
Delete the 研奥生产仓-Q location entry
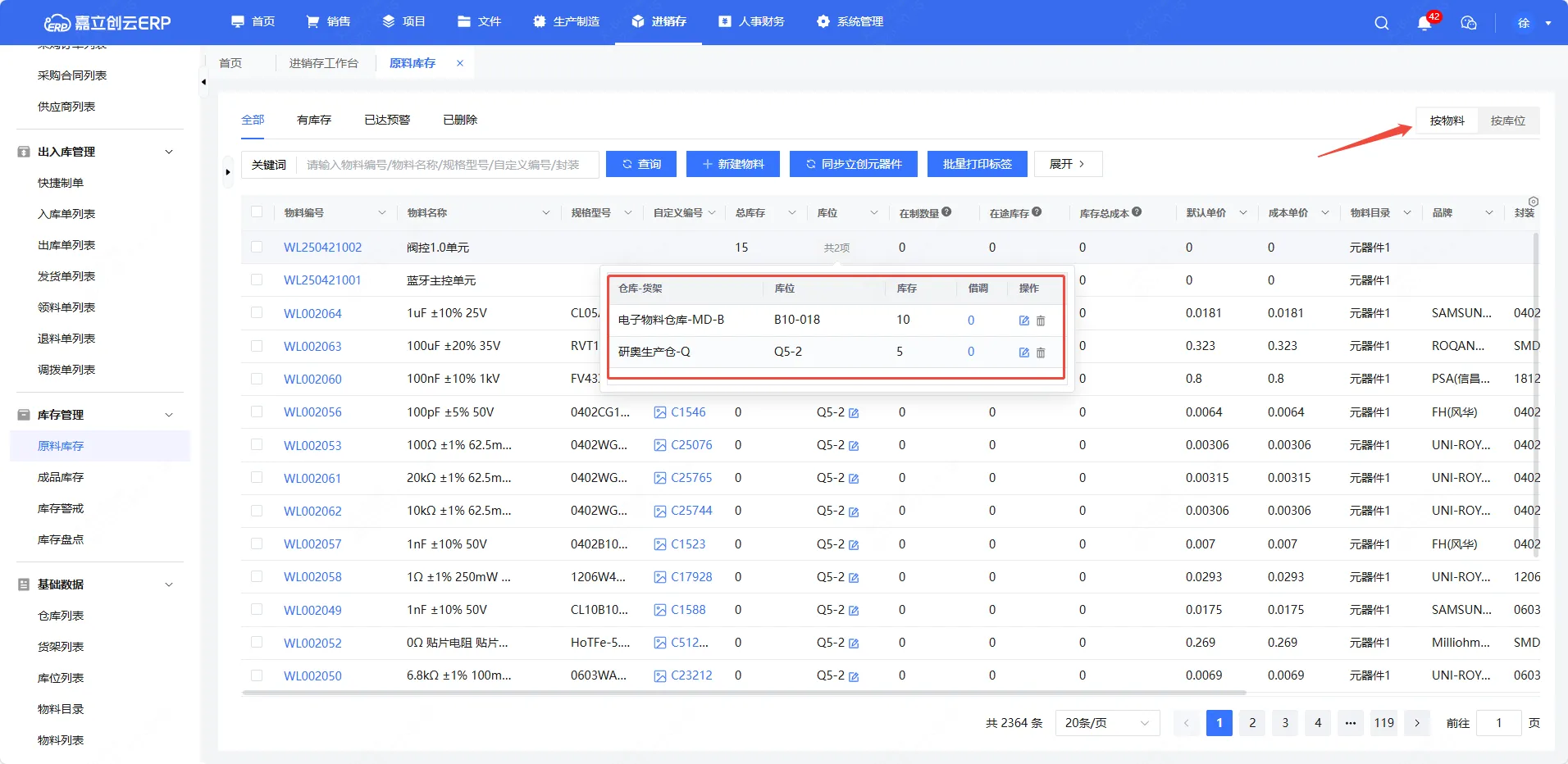(1041, 352)
